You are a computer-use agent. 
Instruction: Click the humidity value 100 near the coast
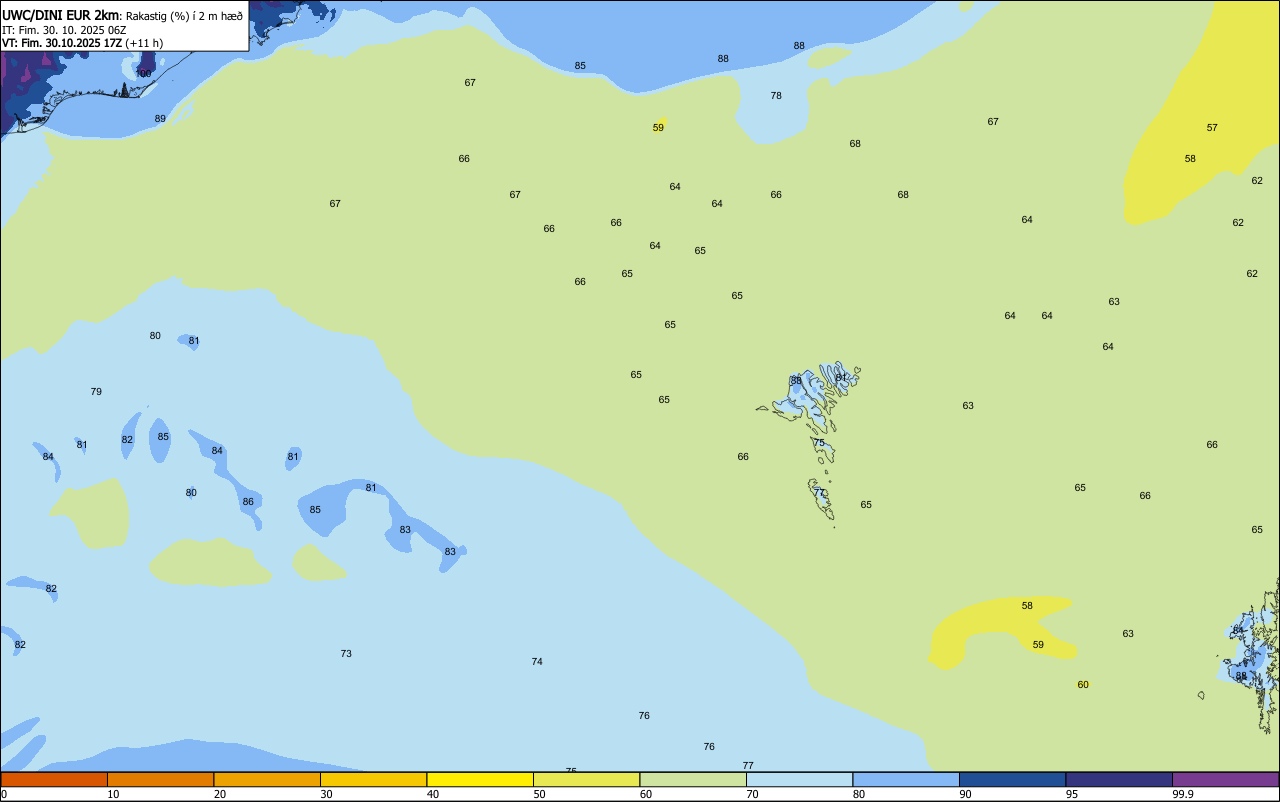click(144, 74)
